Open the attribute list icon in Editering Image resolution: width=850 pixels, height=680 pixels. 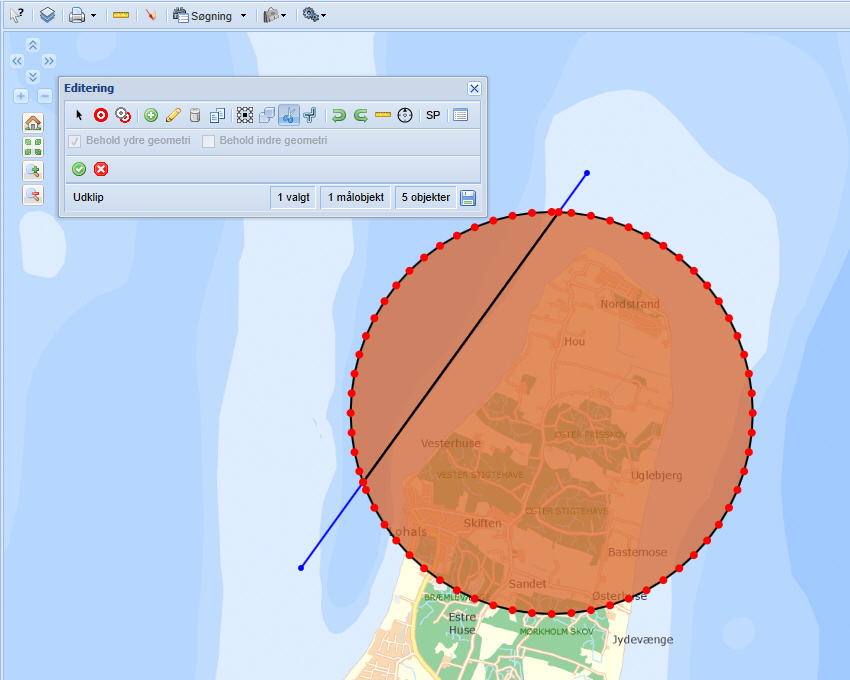(x=461, y=115)
